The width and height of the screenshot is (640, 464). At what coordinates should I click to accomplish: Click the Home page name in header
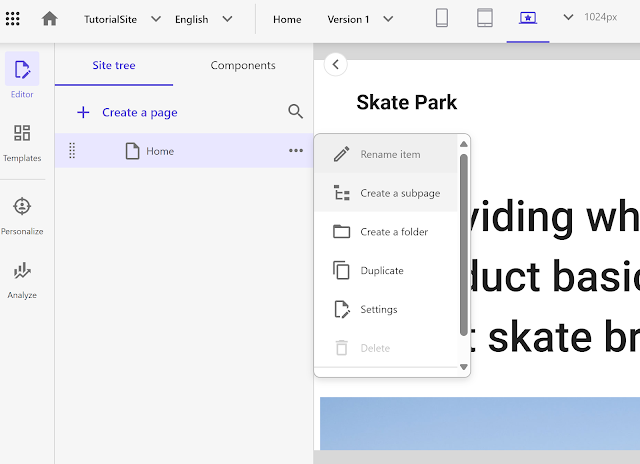[x=287, y=19]
